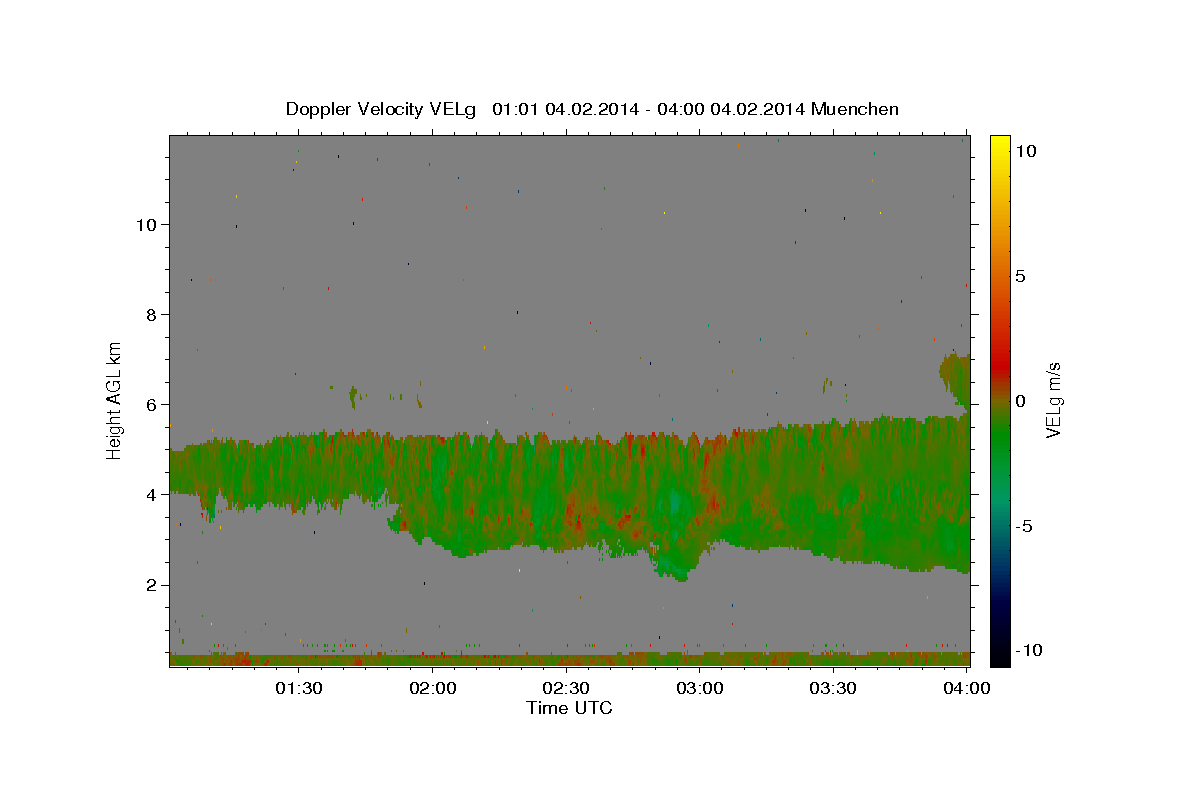Click the height axis label '4'
The width and height of the screenshot is (1200, 800).
149,494
